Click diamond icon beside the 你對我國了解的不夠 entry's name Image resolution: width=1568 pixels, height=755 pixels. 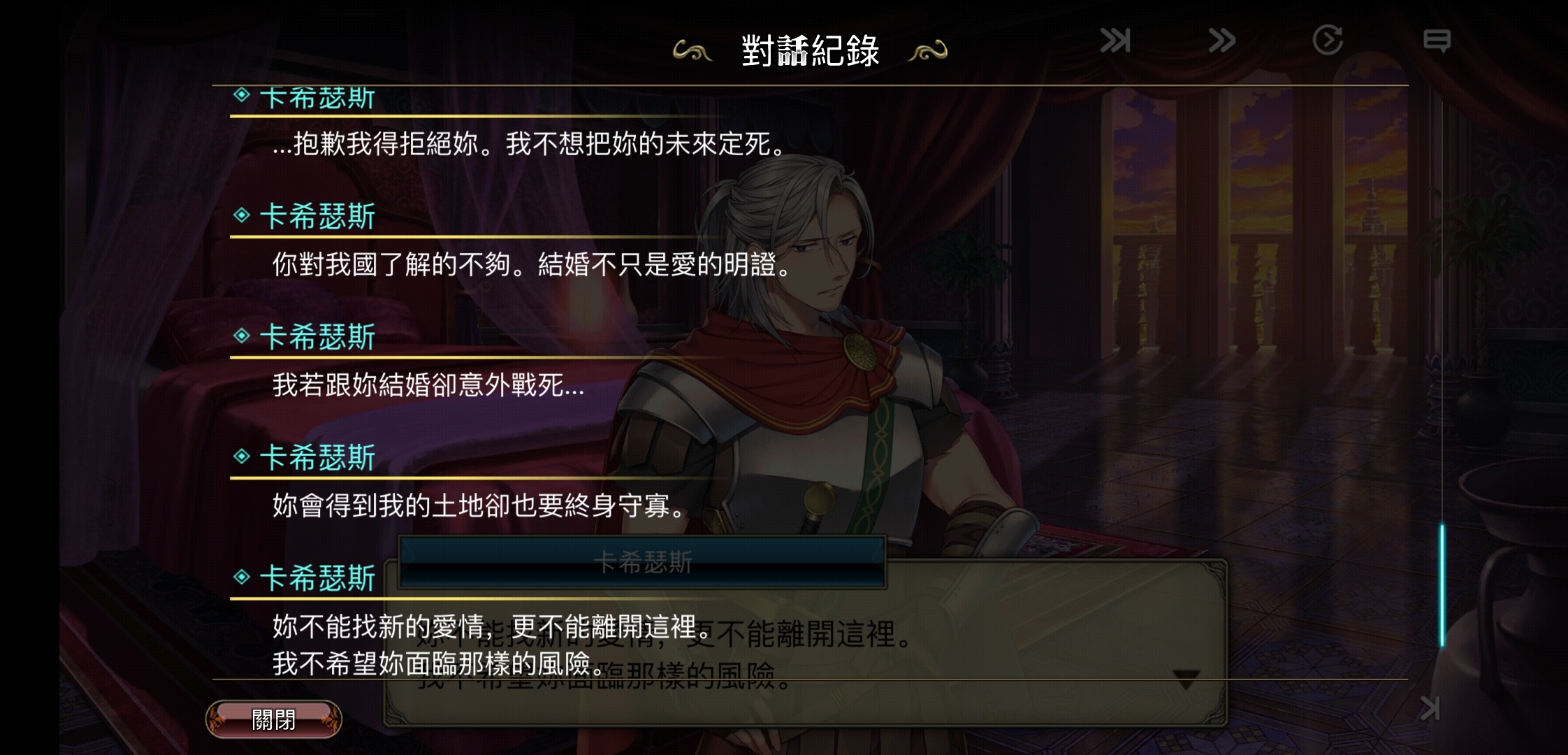(x=242, y=215)
